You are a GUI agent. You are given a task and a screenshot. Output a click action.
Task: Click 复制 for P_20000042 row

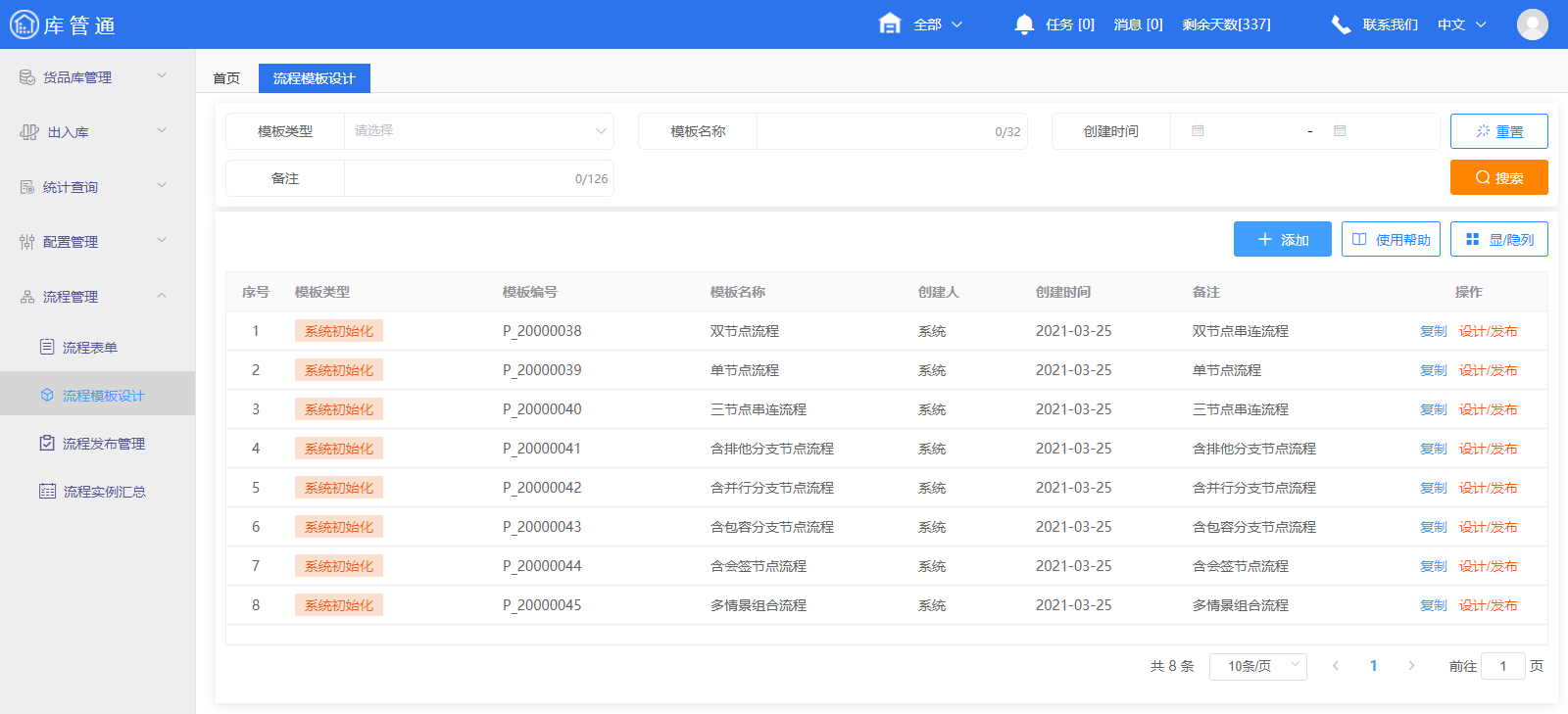click(1434, 488)
